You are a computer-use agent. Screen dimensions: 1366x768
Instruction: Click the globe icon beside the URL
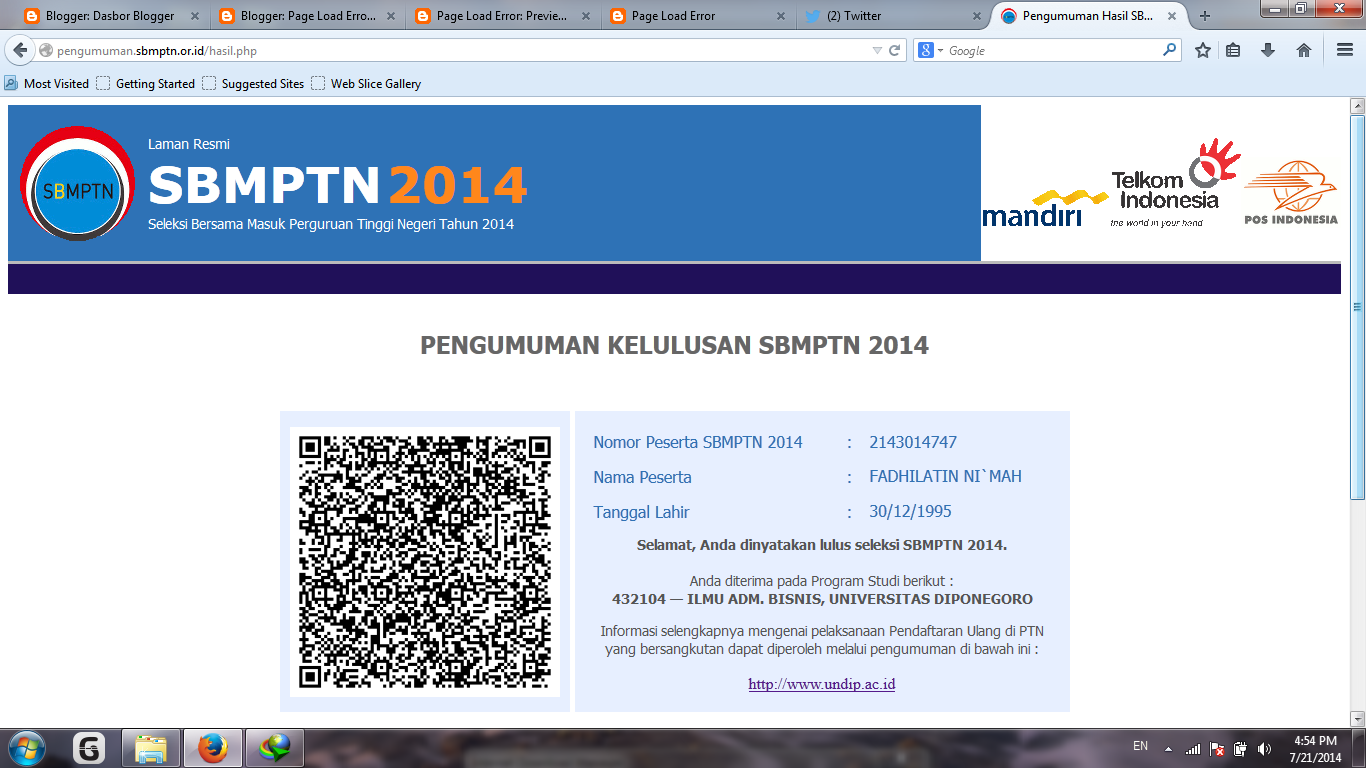click(x=45, y=50)
